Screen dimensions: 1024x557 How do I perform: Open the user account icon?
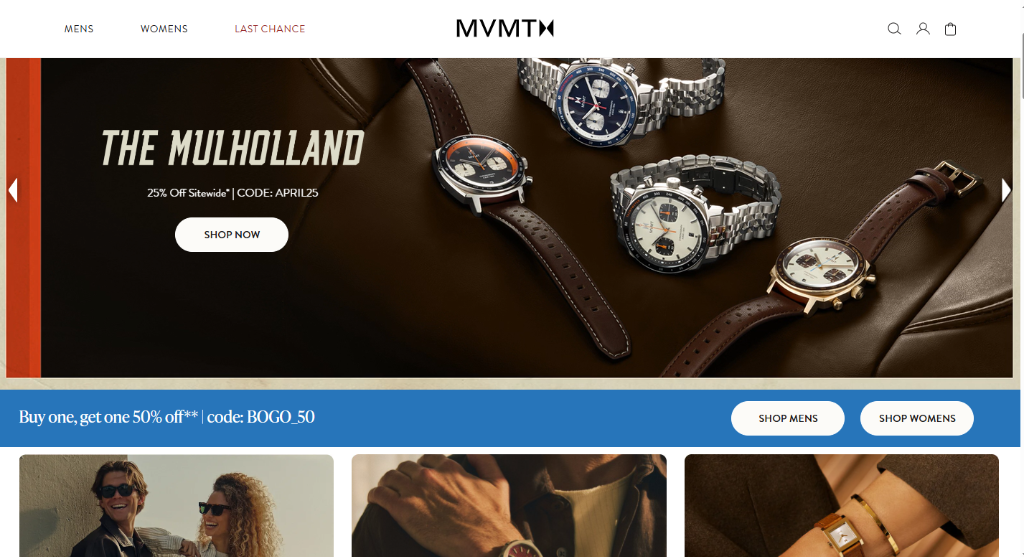pyautogui.click(x=923, y=29)
